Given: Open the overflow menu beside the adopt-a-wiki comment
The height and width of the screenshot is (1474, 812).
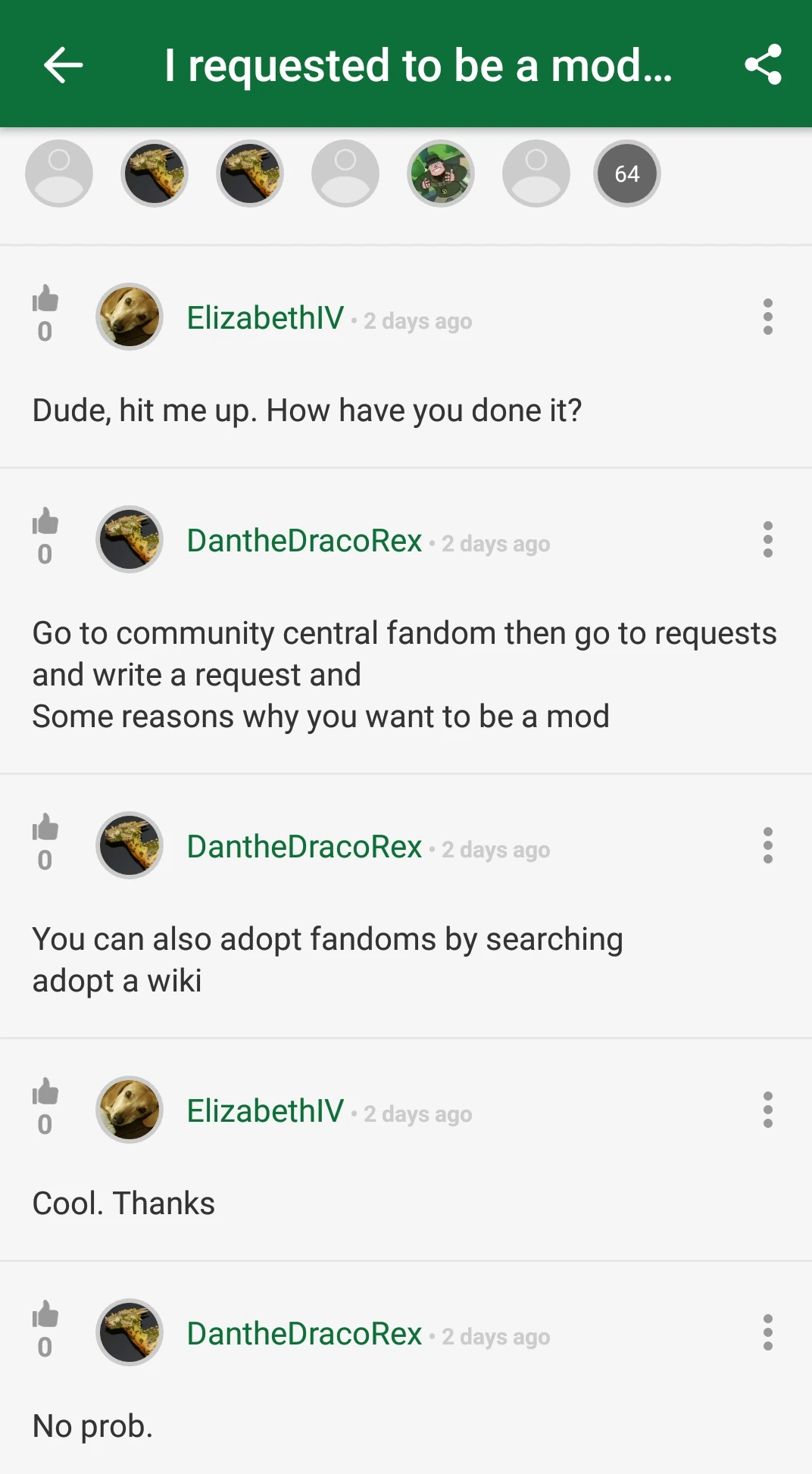Looking at the screenshot, I should coord(767,845).
